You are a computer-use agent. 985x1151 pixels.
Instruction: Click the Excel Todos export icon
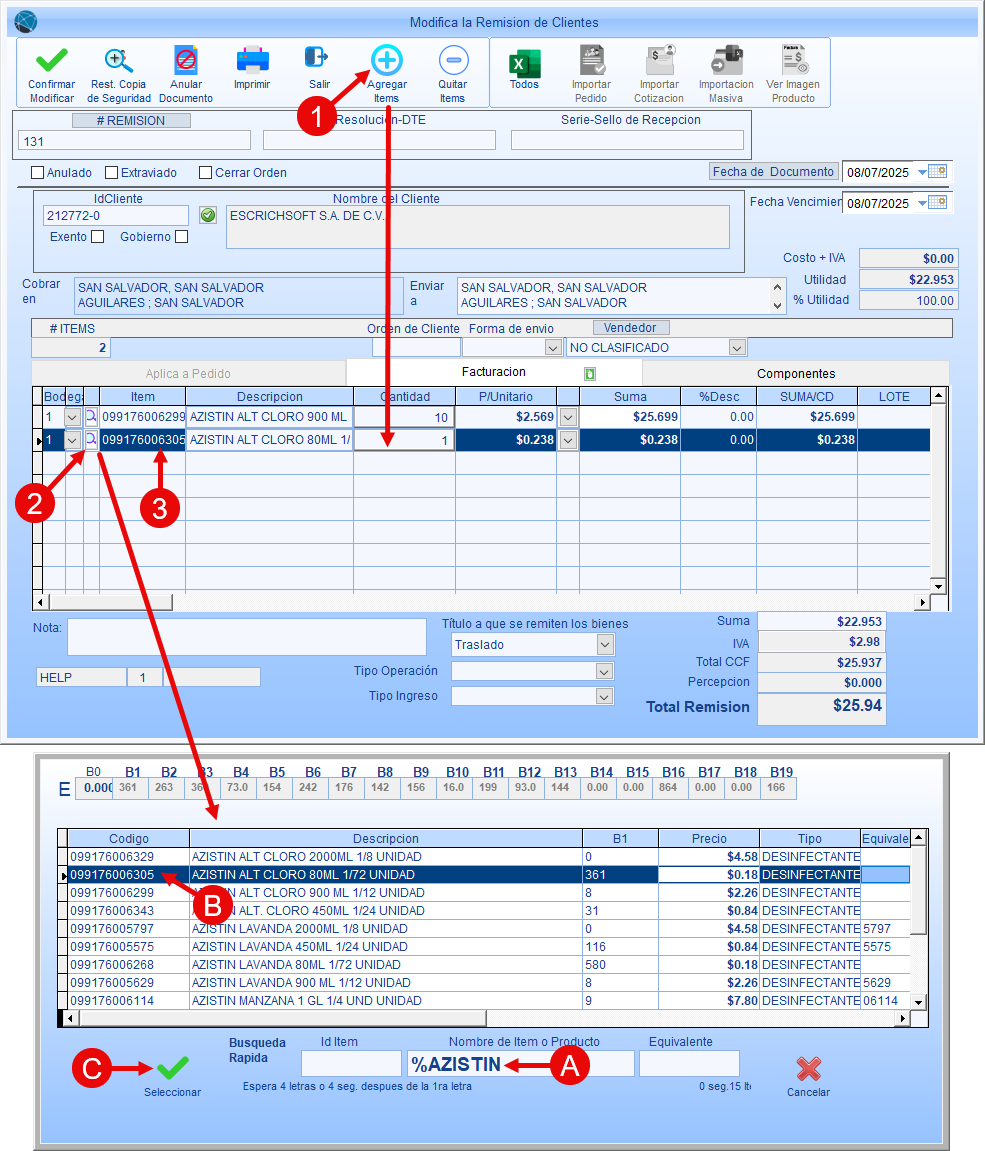coord(524,64)
